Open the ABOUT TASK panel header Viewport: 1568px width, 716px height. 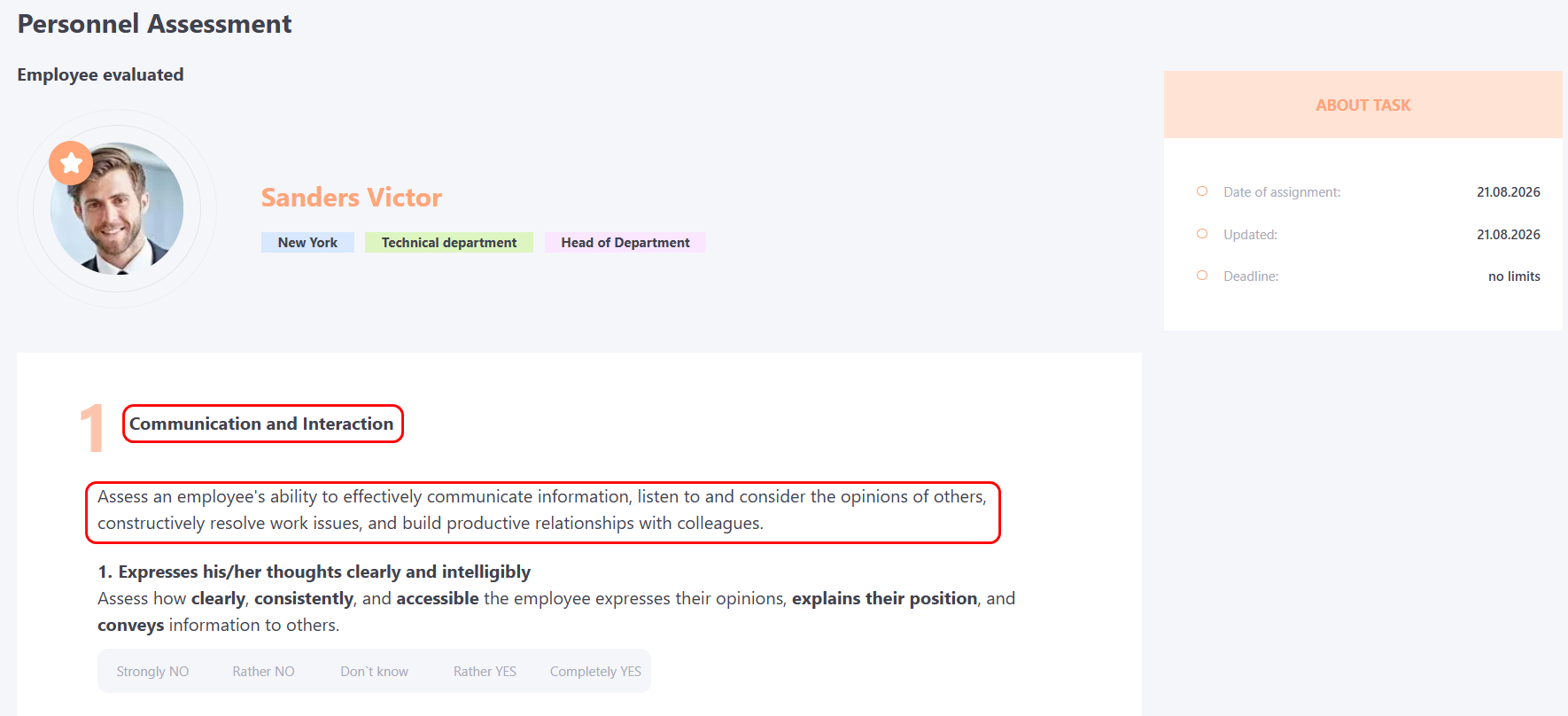1362,105
